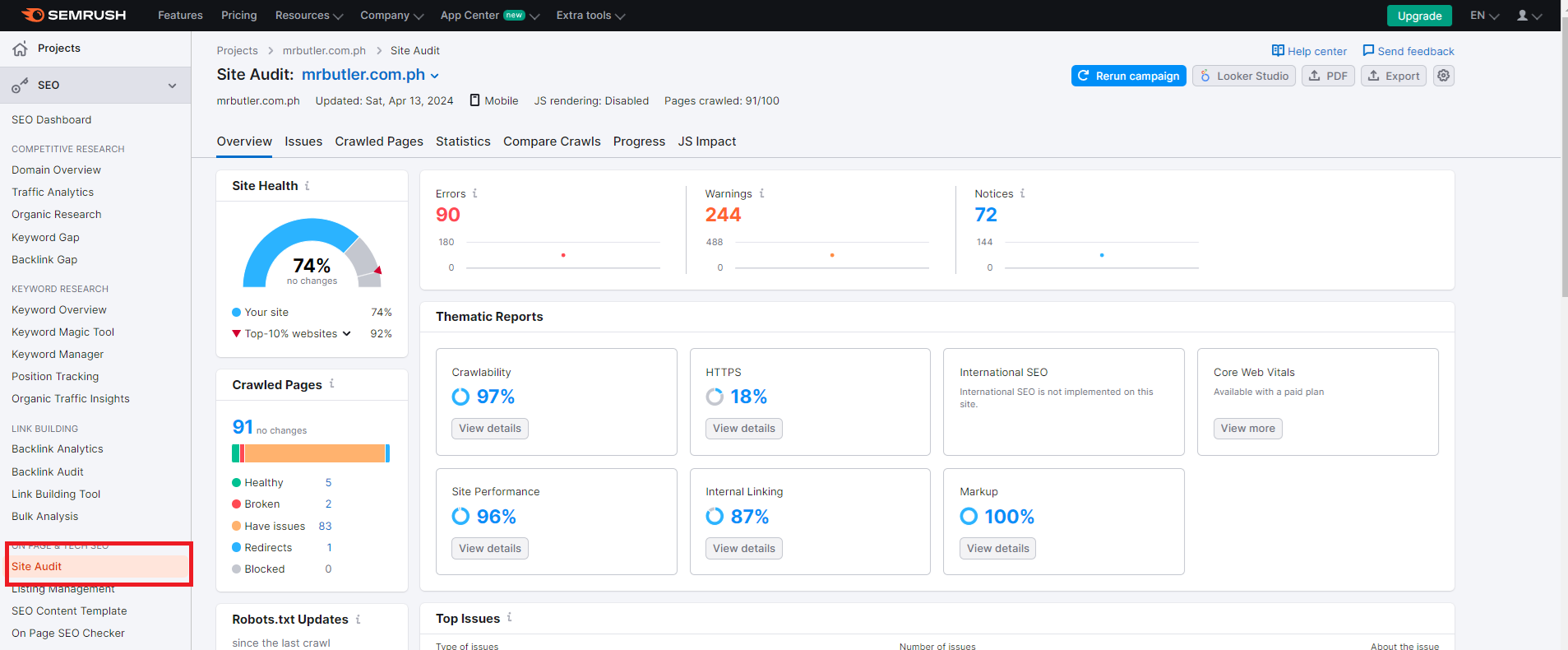Click the PDF export button
The width and height of the screenshot is (1568, 650).
tap(1328, 76)
